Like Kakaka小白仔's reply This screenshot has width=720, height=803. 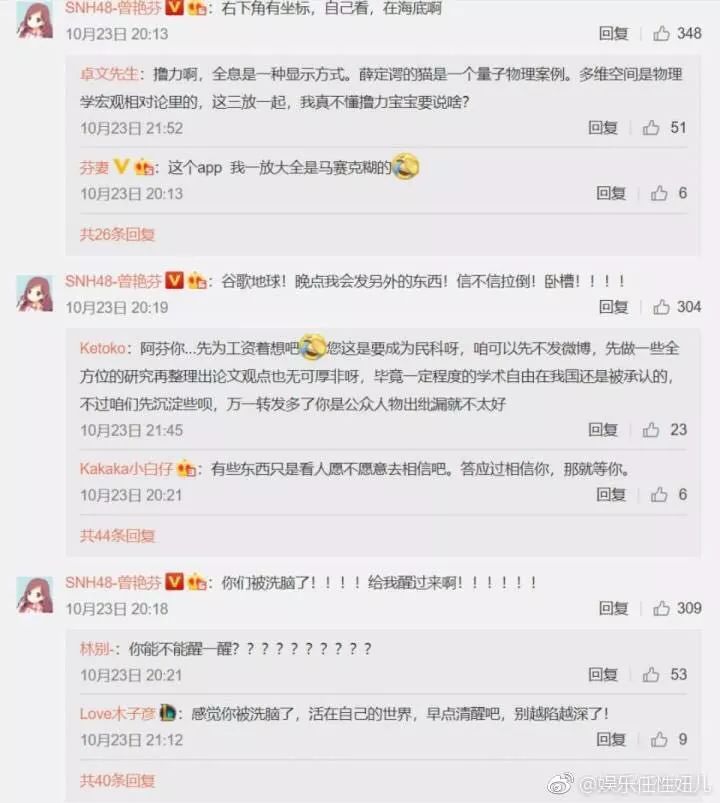tap(659, 495)
